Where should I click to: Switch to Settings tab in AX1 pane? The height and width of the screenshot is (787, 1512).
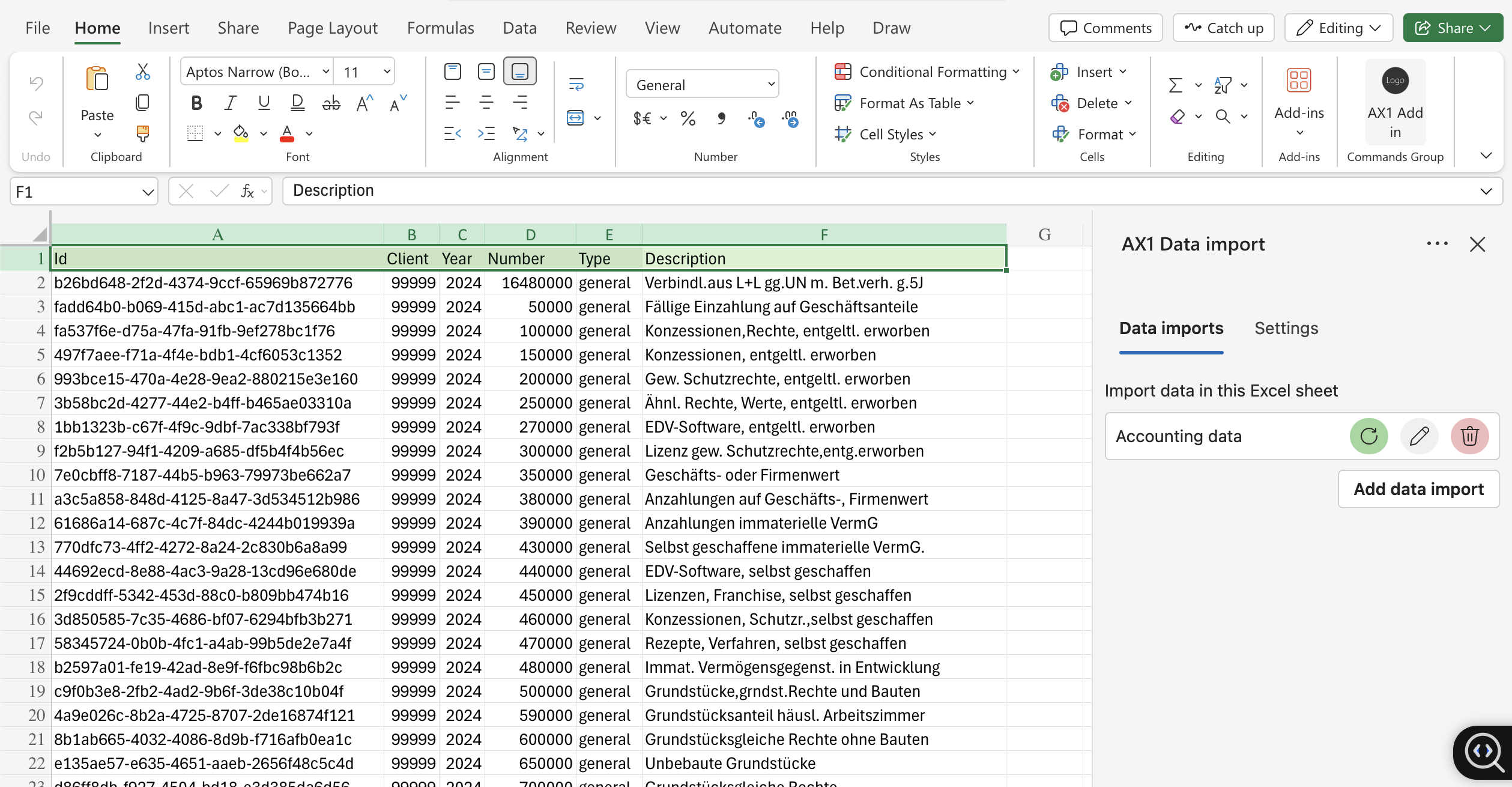tap(1286, 328)
